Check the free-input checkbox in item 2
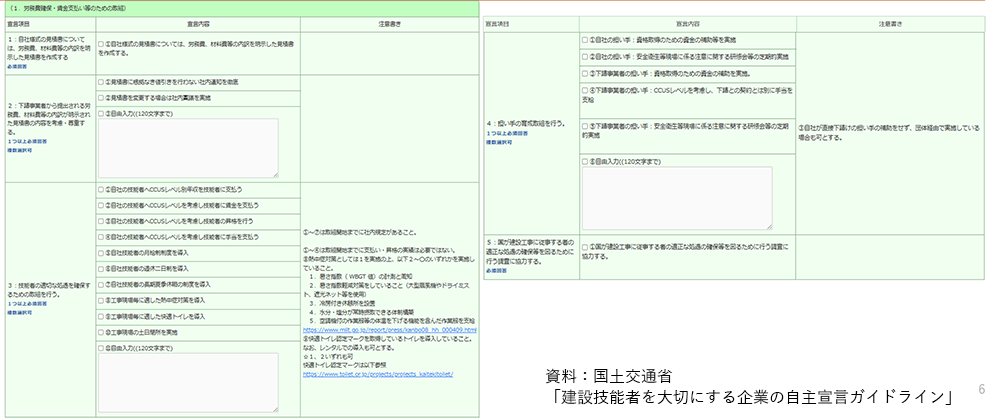Screen dimensions: 990x418 (102, 113)
